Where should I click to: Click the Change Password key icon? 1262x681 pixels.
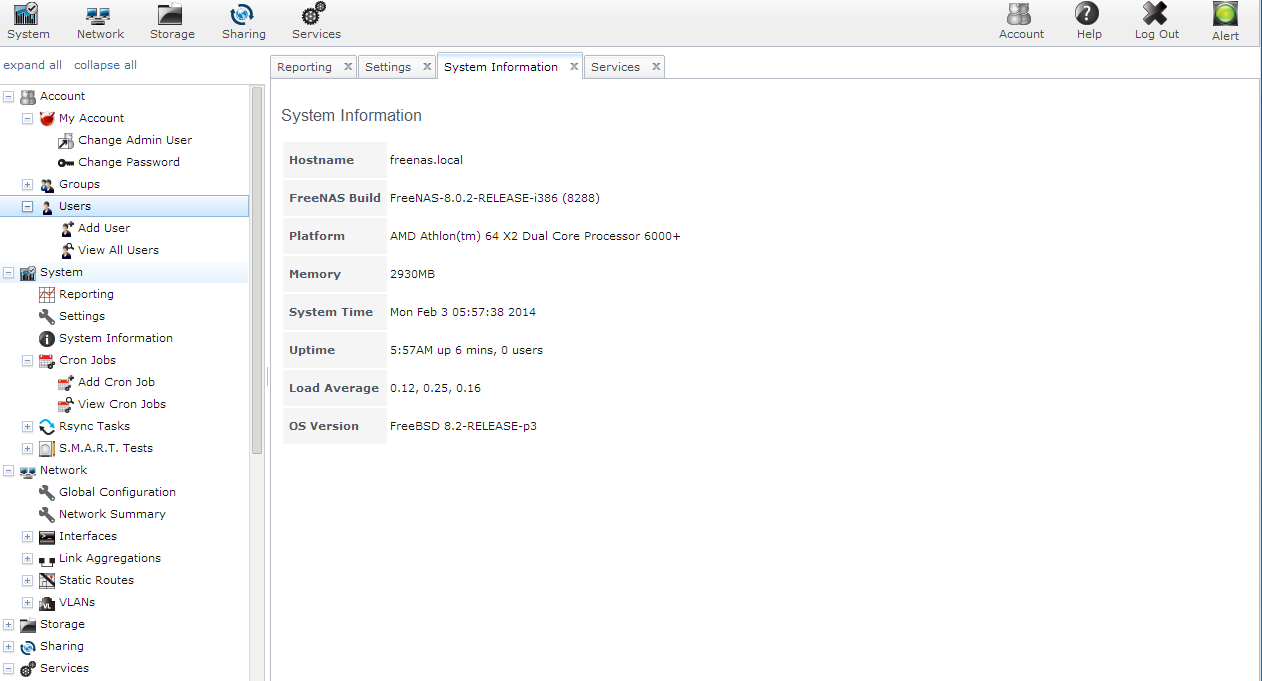66,162
